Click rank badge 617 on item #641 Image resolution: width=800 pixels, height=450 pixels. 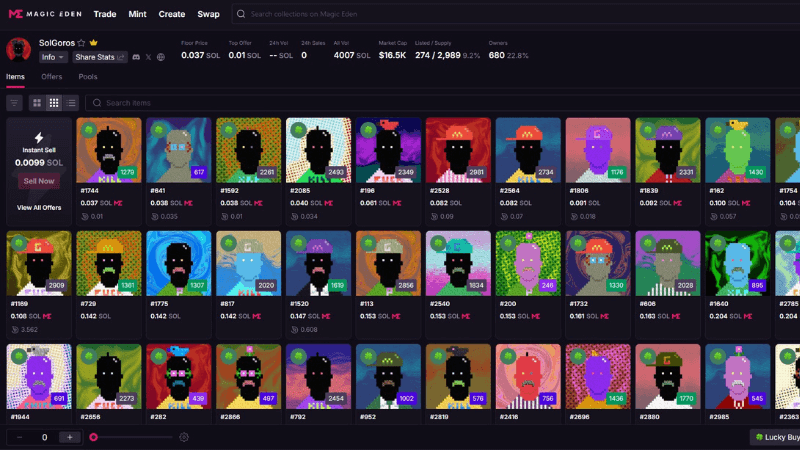pos(199,172)
